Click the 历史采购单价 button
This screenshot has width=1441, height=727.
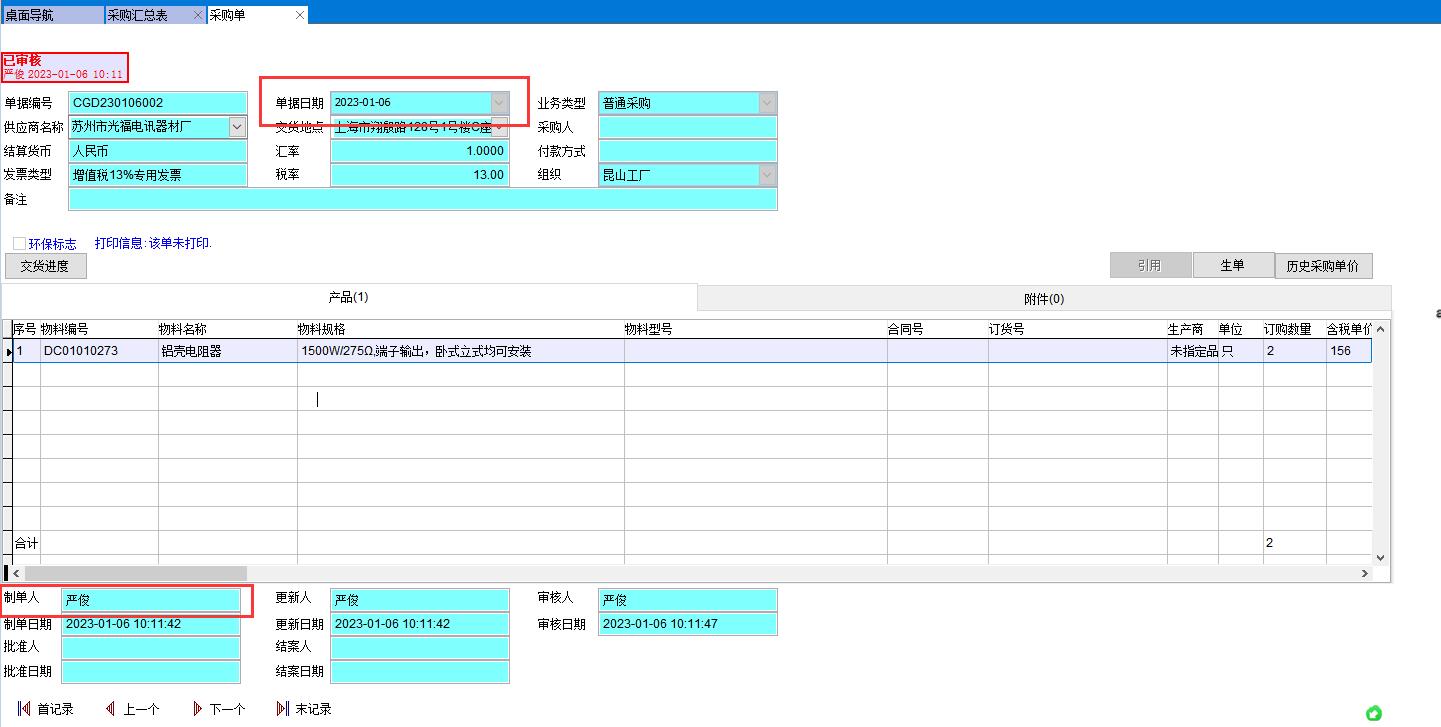(x=1323, y=266)
